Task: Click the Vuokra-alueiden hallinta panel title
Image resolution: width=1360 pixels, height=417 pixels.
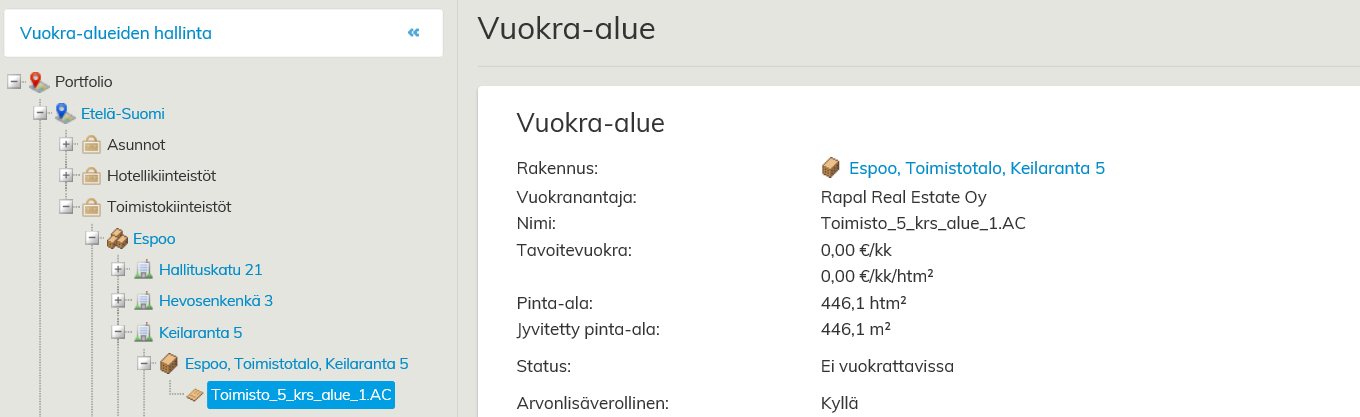Action: (116, 33)
